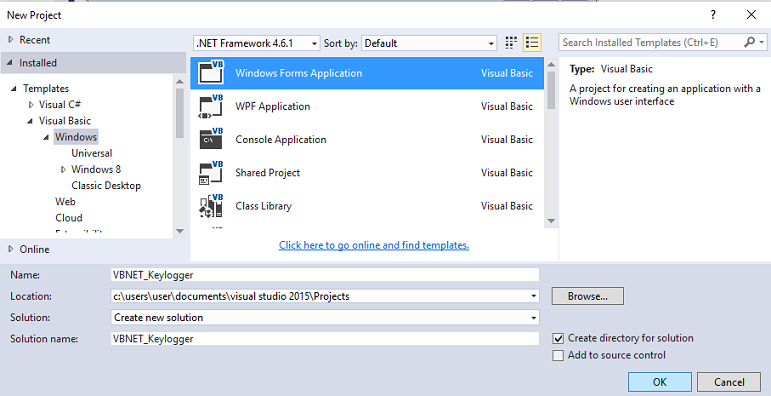Click the Browse... button

(588, 296)
